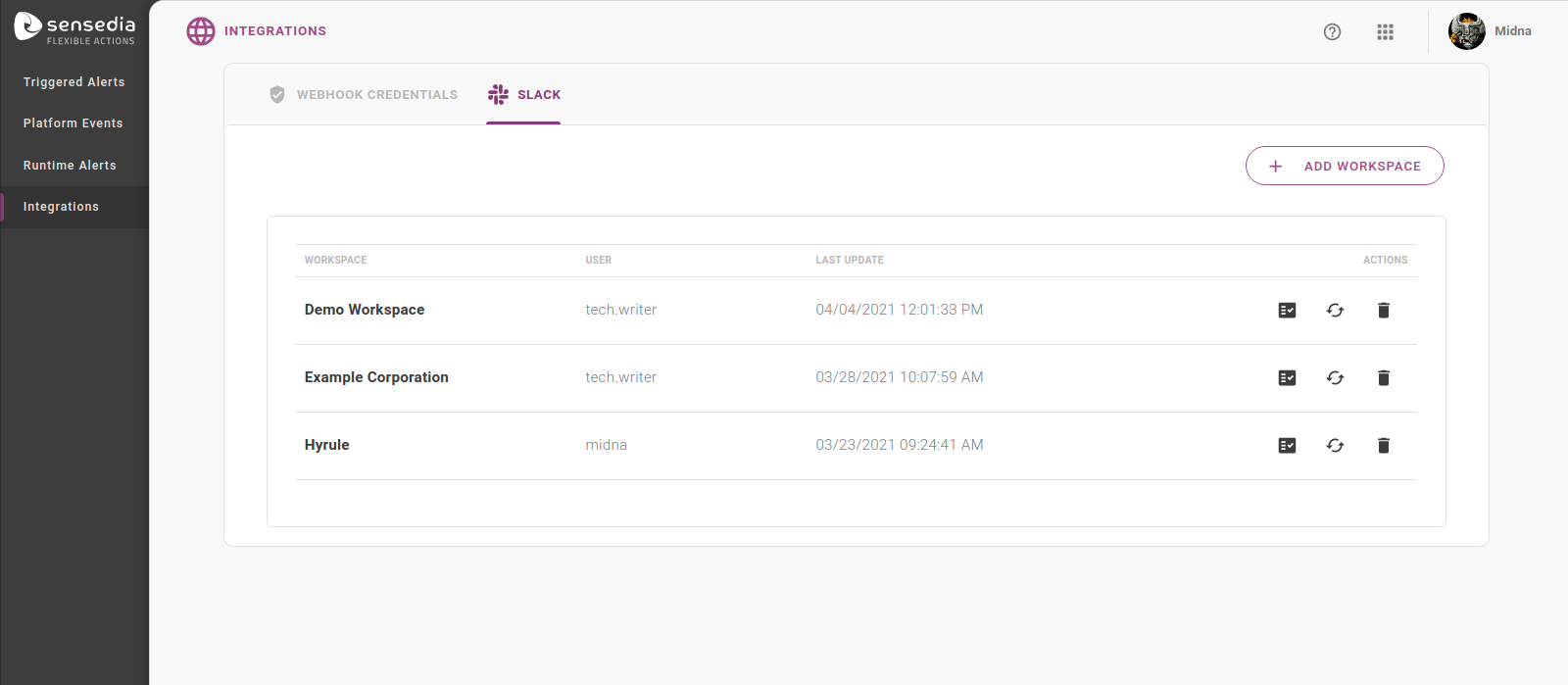Switch to the Webhook Credentials tab

coord(364,95)
